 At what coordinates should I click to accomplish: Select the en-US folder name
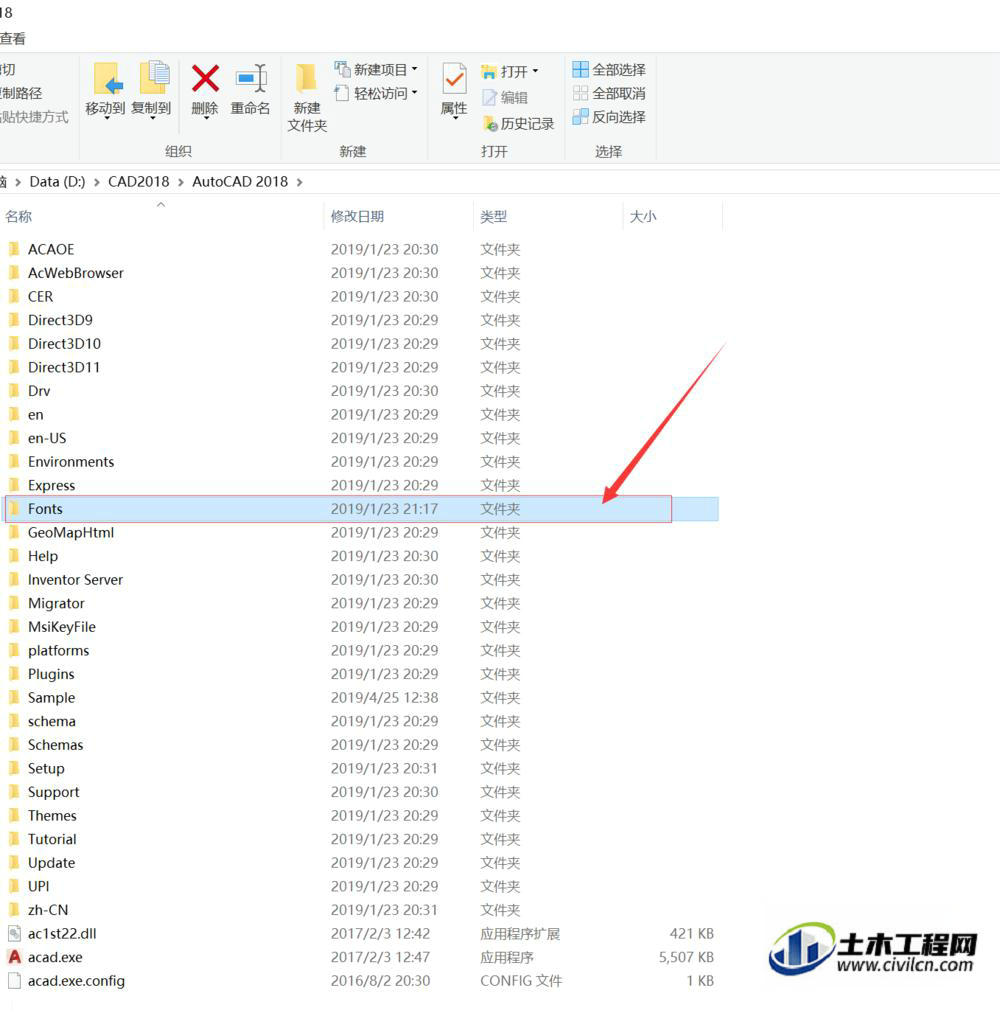47,437
